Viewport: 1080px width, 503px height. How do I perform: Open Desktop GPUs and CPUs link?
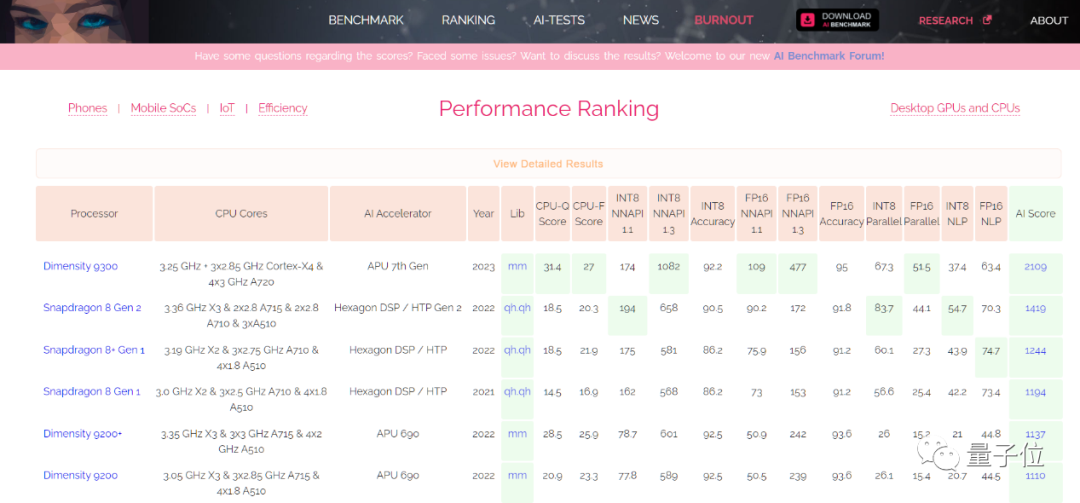[954, 108]
